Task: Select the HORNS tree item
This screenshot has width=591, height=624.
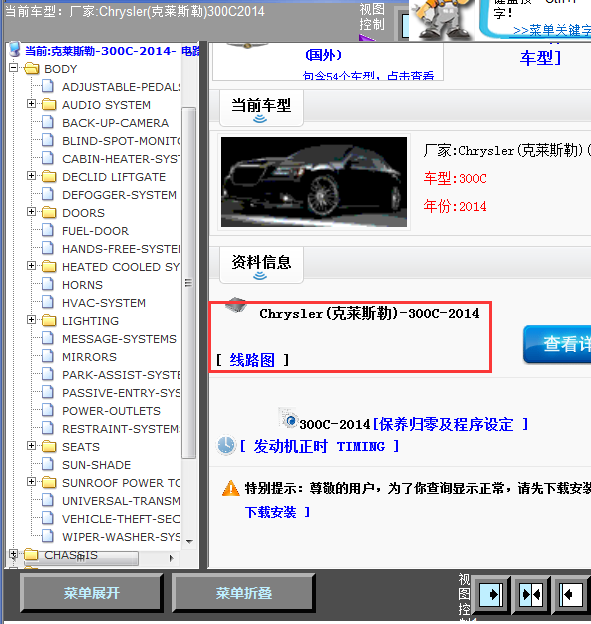Action: pos(82,285)
